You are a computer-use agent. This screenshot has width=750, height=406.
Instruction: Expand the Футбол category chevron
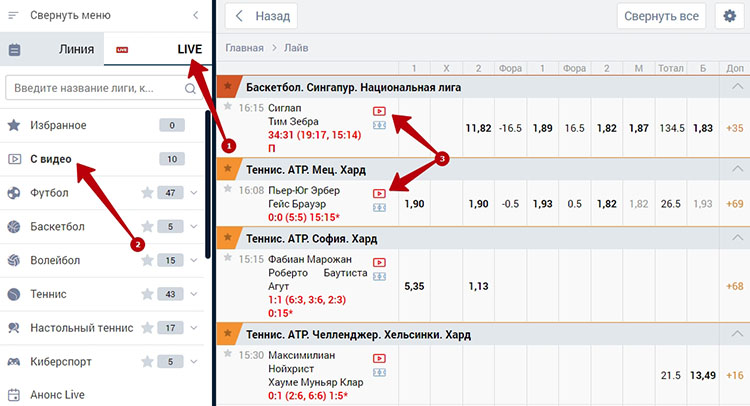194,193
